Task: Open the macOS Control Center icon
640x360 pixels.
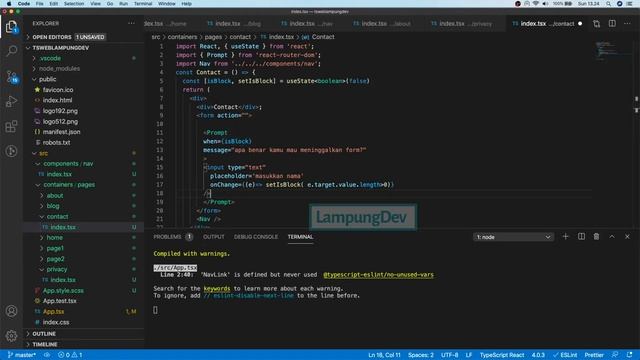Action: click(x=630, y=4)
